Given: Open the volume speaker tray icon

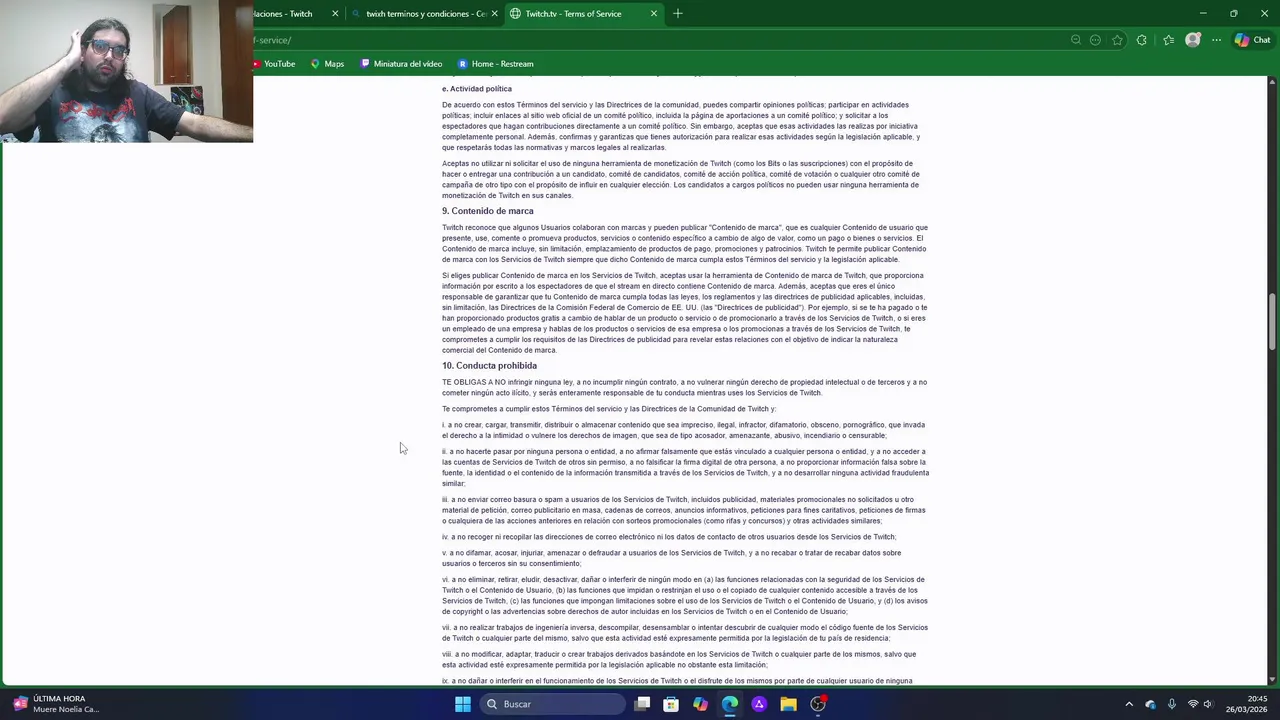Looking at the screenshot, I should tap(1208, 704).
